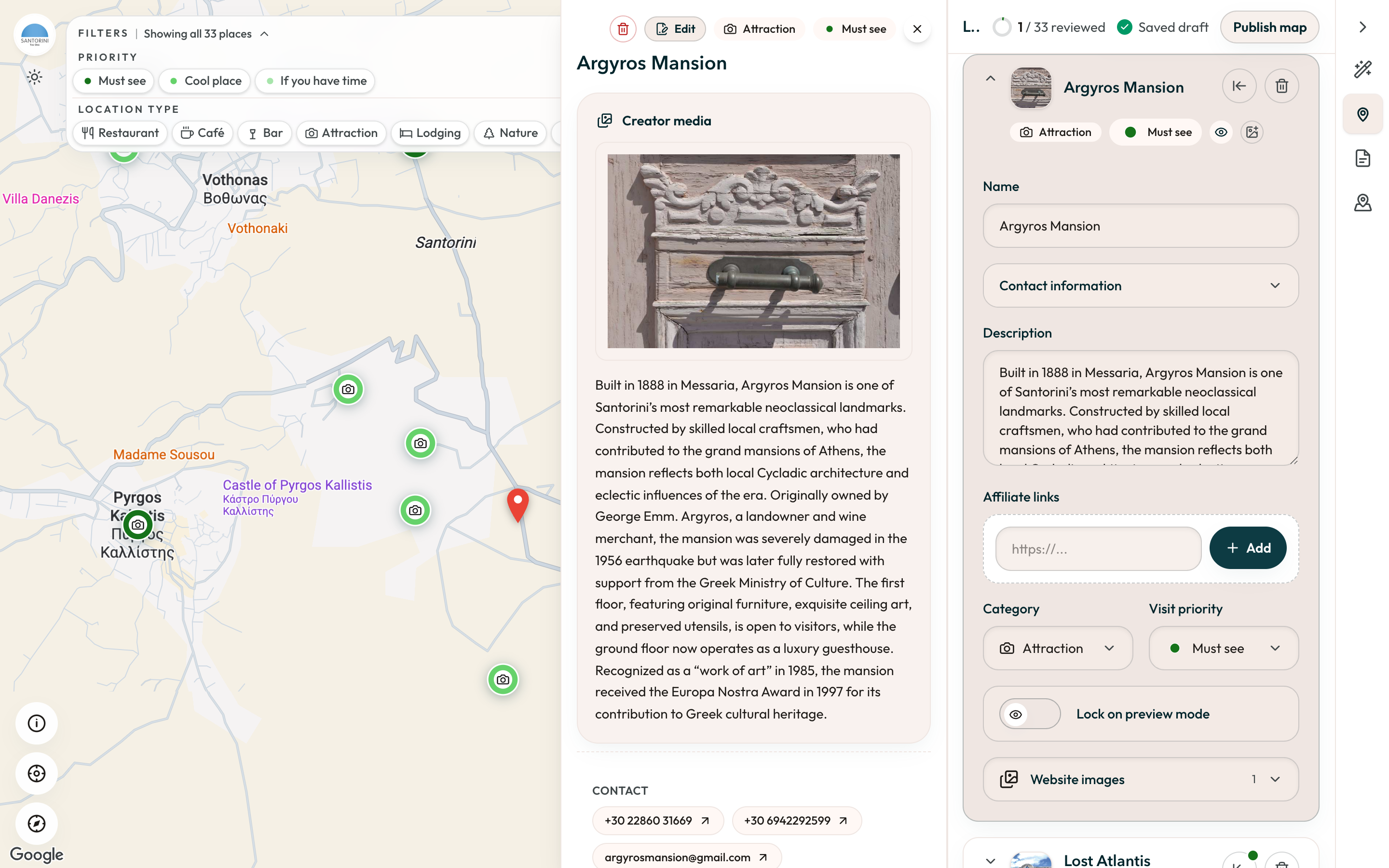Click the Villa Danezis map label

coord(41,199)
